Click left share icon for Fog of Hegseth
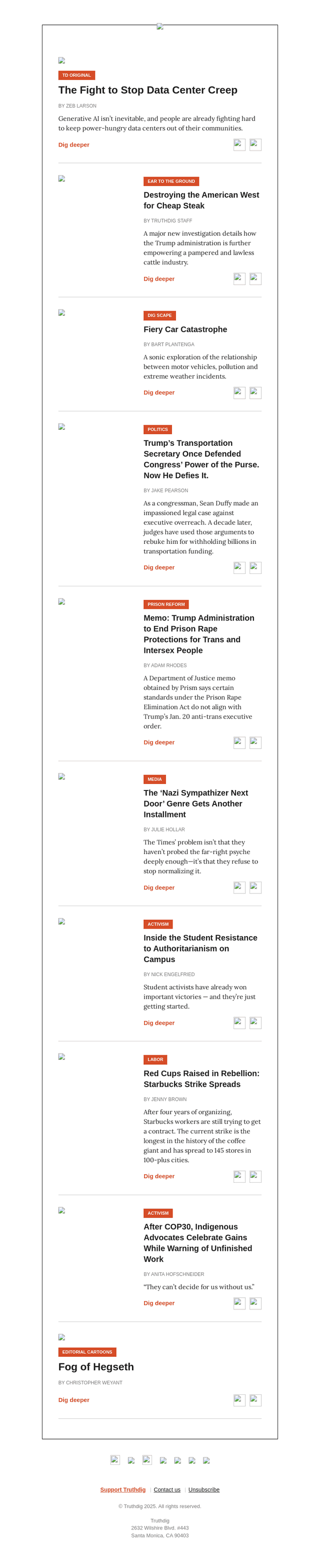 click(x=239, y=1400)
